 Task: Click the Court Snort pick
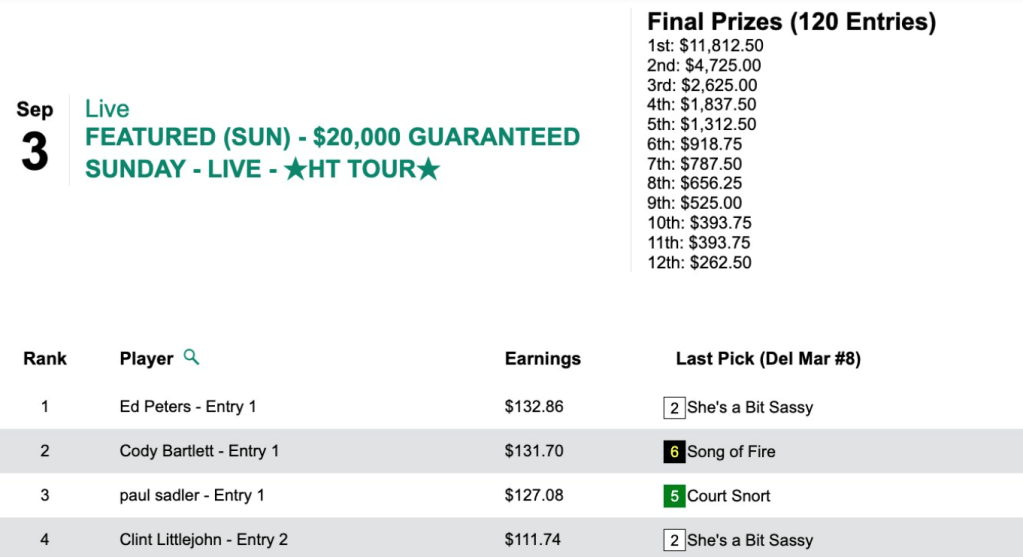pos(728,496)
